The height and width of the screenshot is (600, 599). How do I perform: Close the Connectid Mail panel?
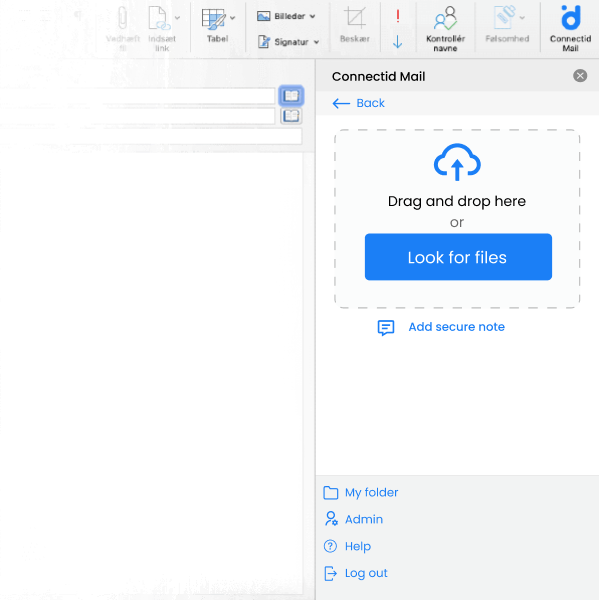point(580,76)
